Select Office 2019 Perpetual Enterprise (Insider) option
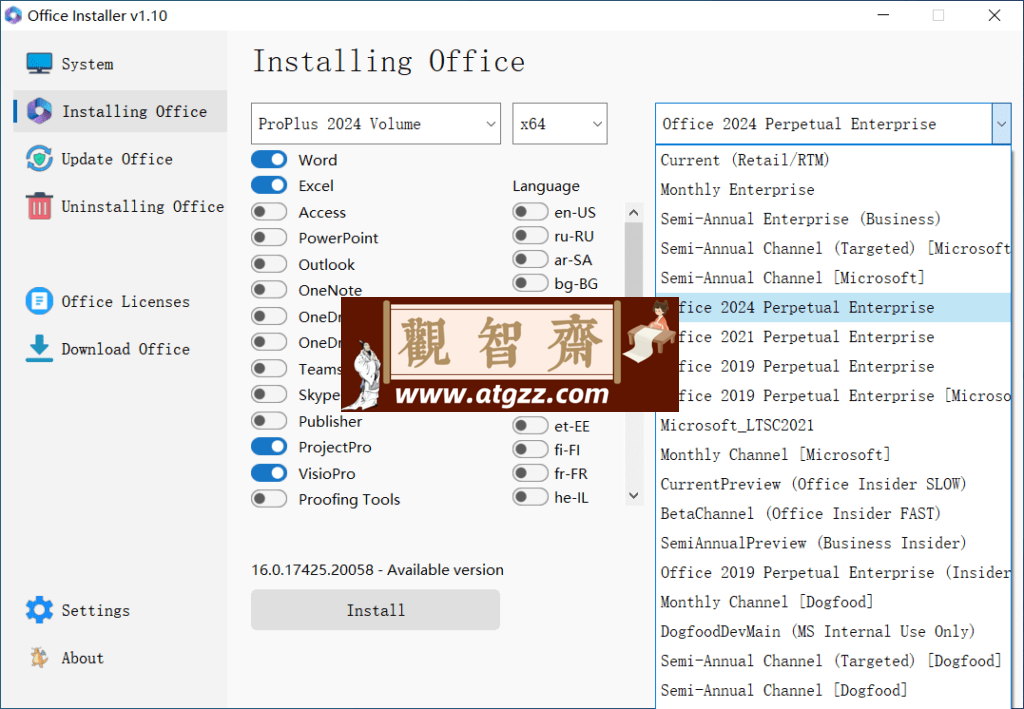Screen dimensions: 1024x709 pos(833,572)
